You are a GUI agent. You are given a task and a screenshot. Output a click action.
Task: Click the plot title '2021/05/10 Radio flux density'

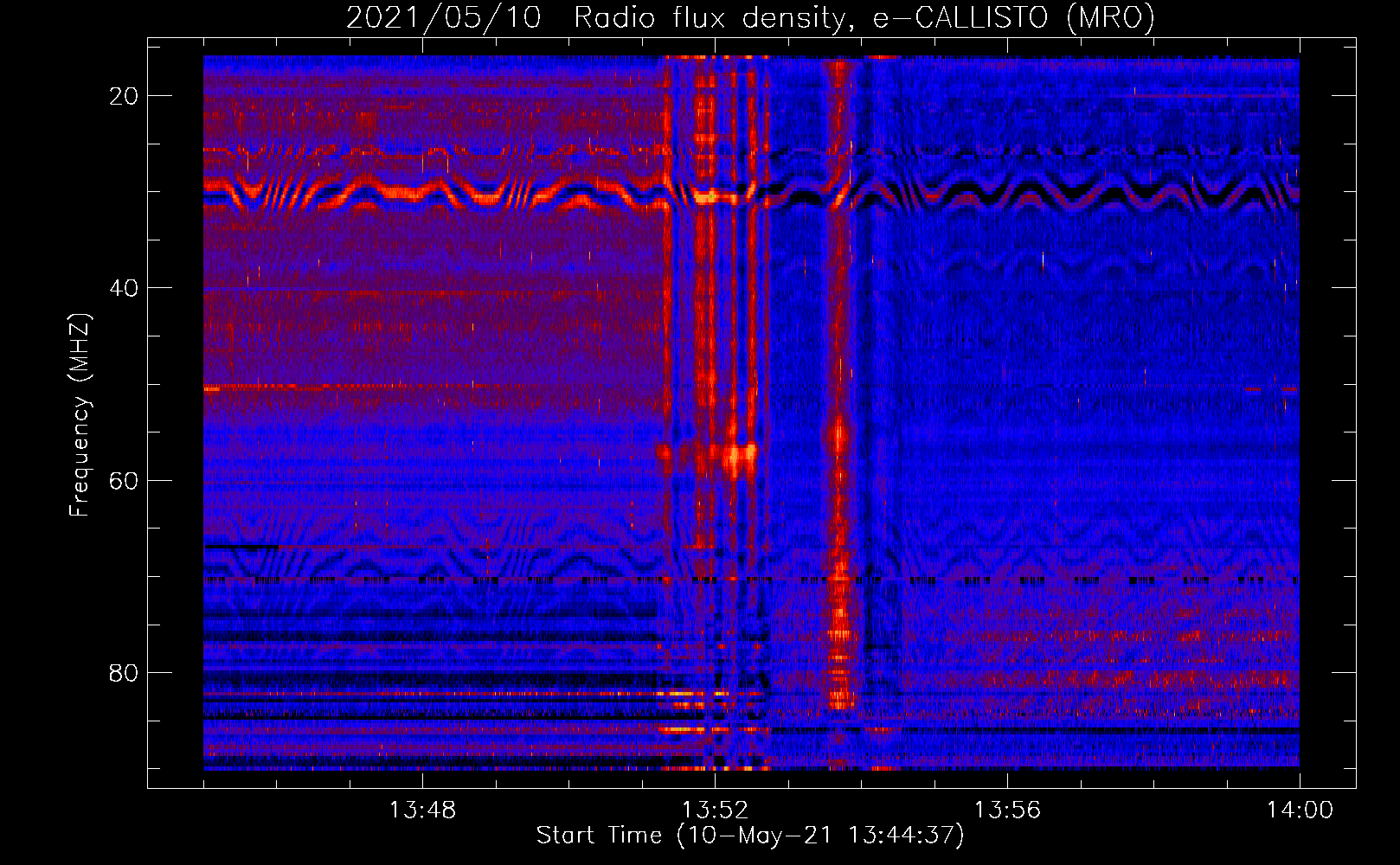click(x=750, y=17)
